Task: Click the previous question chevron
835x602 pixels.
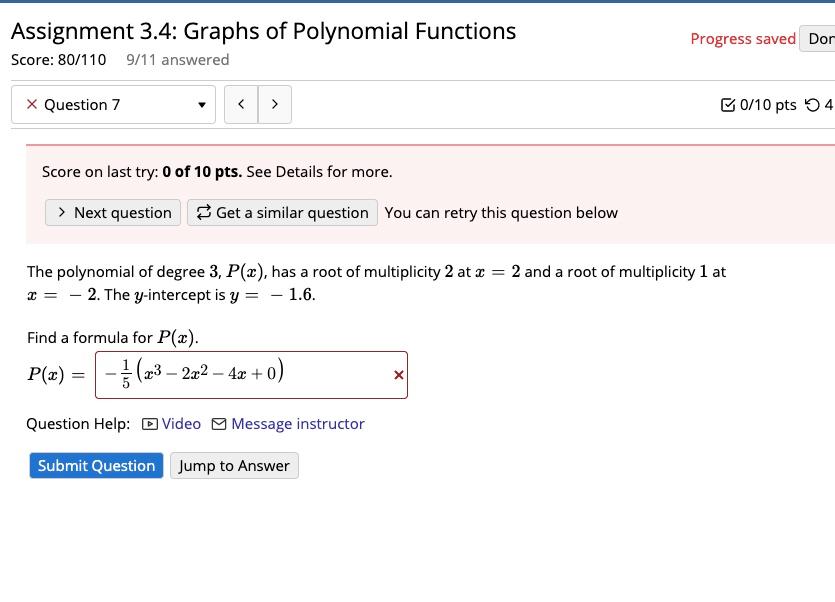Action: pos(241,104)
